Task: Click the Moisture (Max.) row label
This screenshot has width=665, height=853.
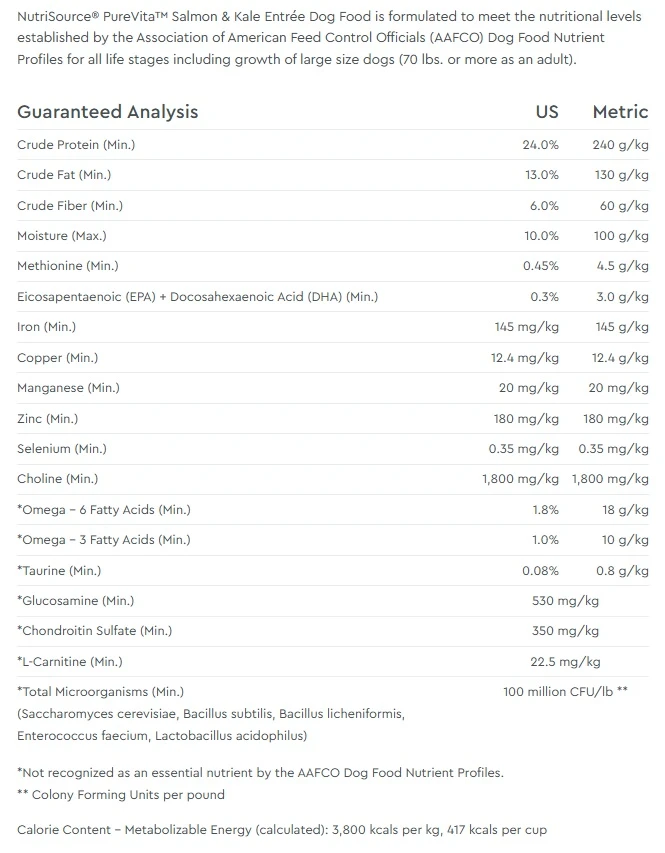Action: coord(62,236)
